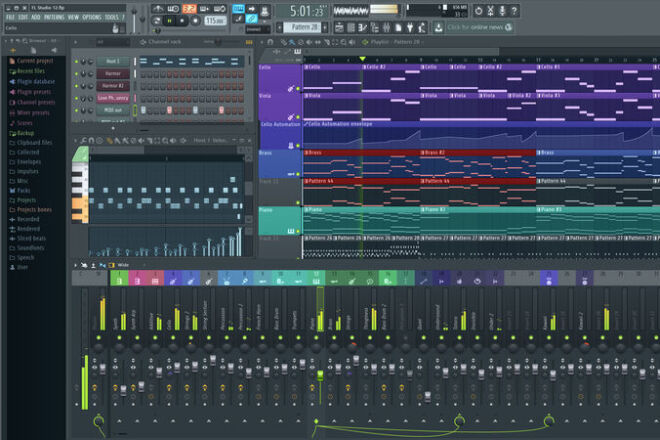Toggle pattern/song mode button
The image size is (660, 440).
click(x=156, y=20)
